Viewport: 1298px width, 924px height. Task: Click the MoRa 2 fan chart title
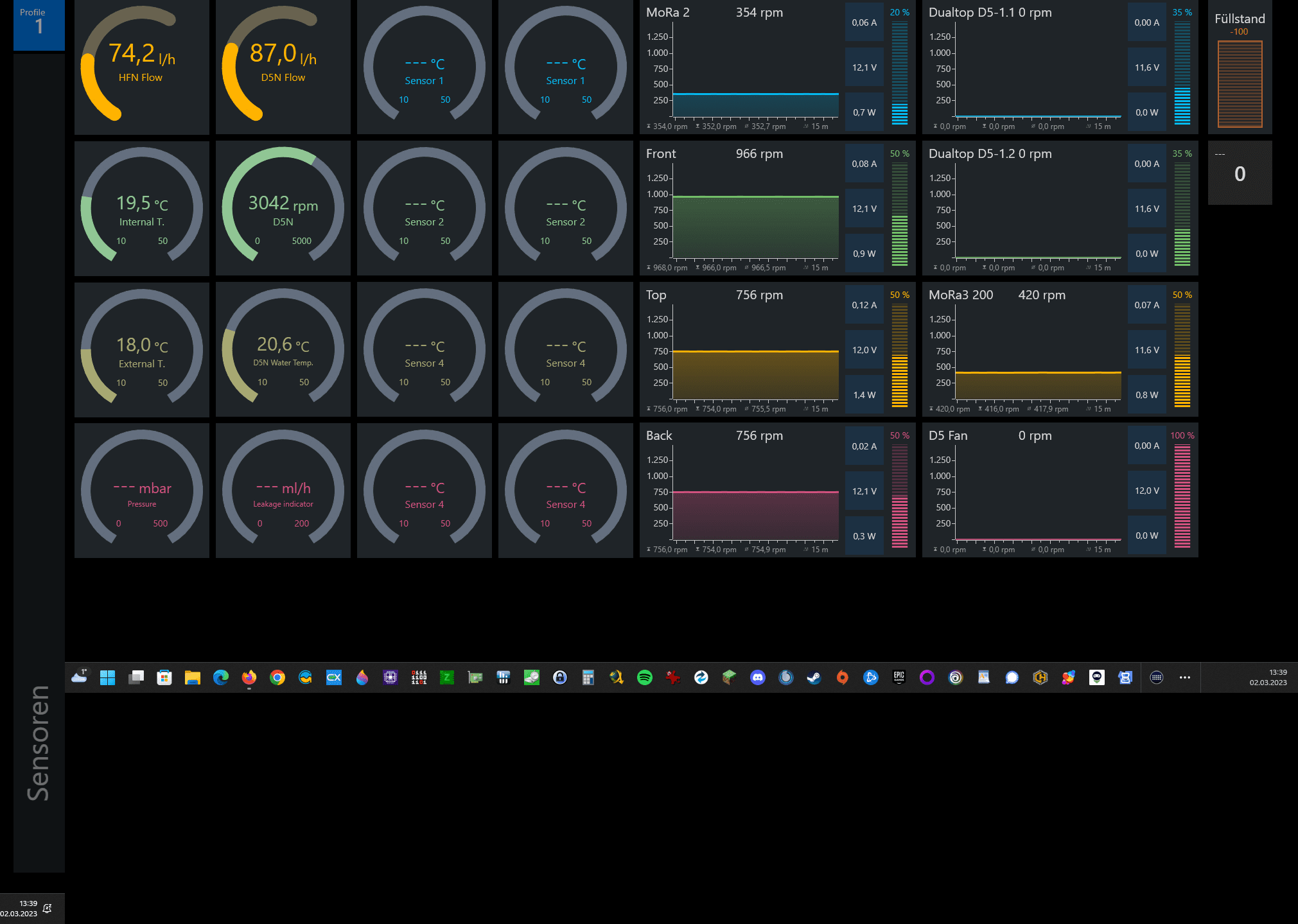pos(668,12)
